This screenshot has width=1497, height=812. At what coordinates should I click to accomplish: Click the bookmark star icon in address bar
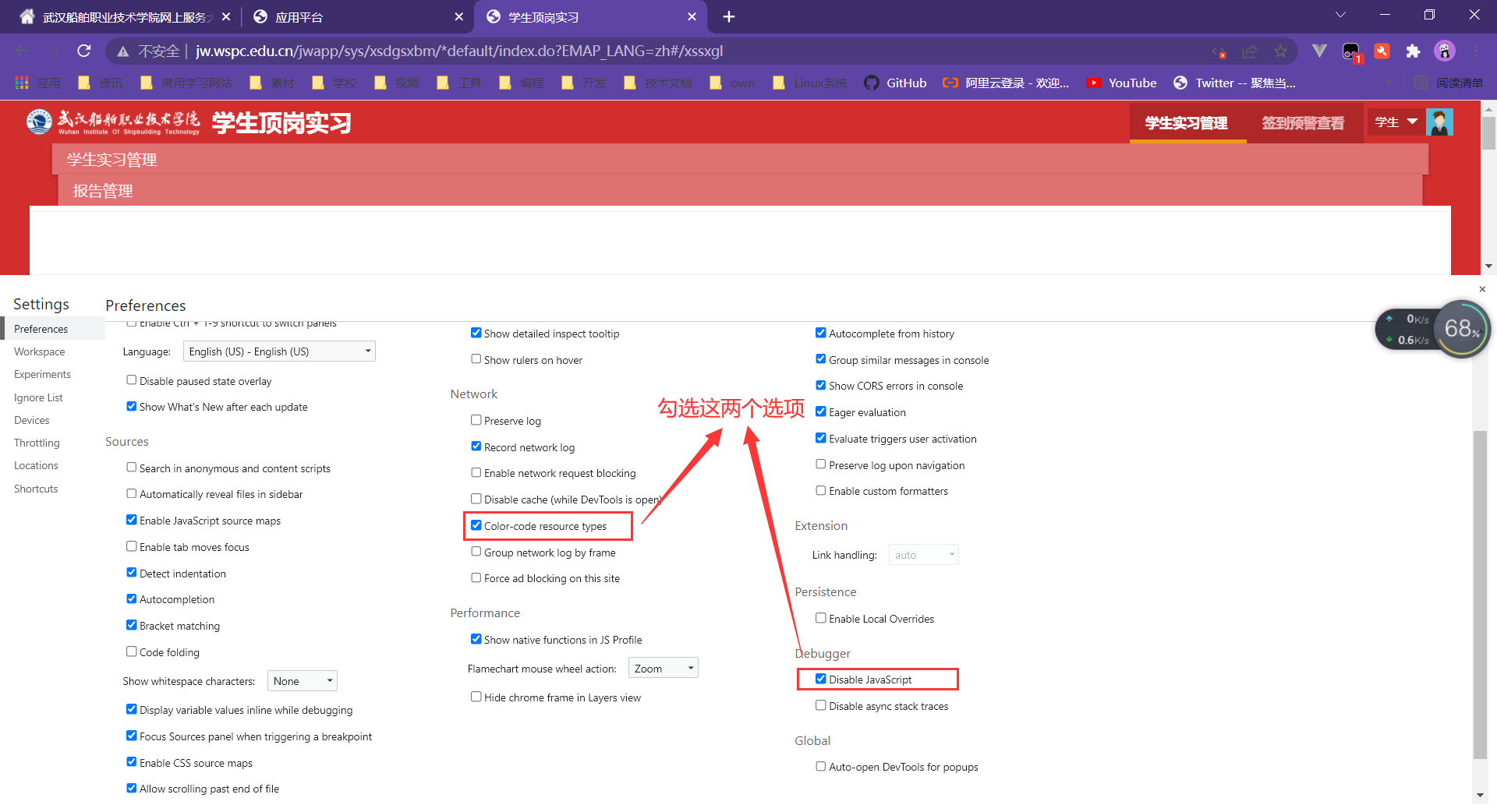[1280, 51]
